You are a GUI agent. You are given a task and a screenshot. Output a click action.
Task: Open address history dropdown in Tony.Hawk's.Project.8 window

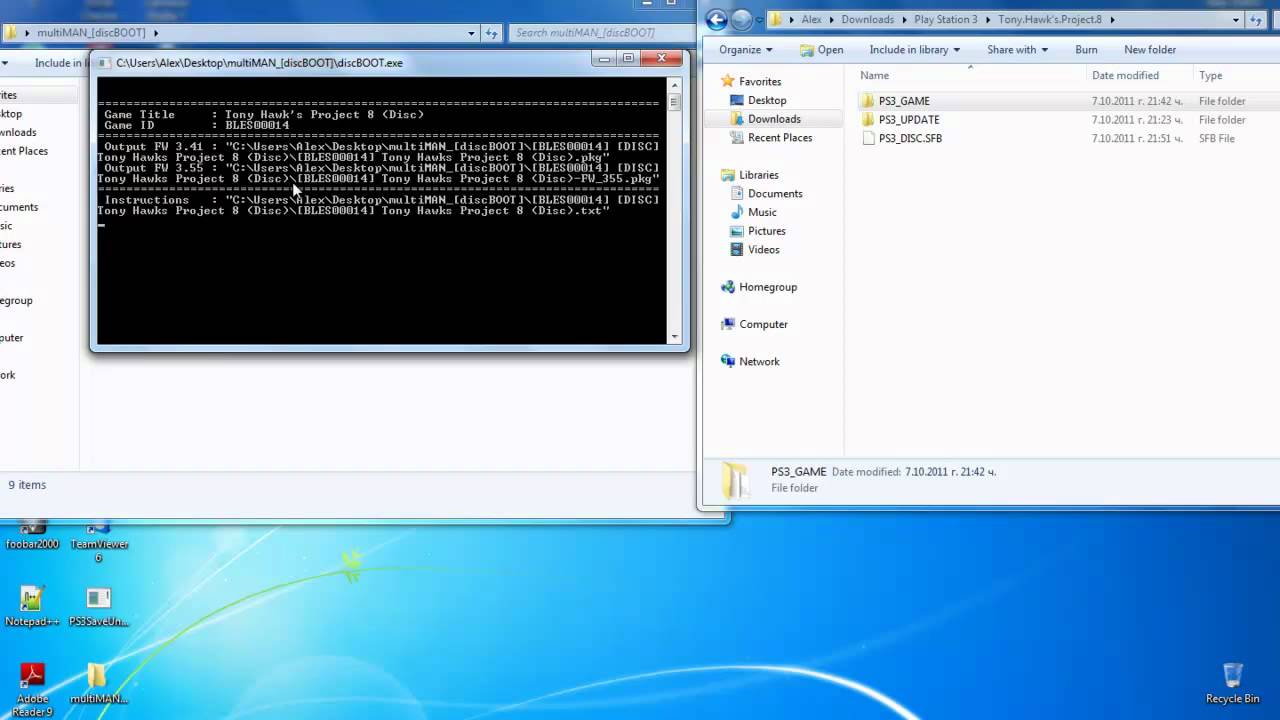point(1236,20)
